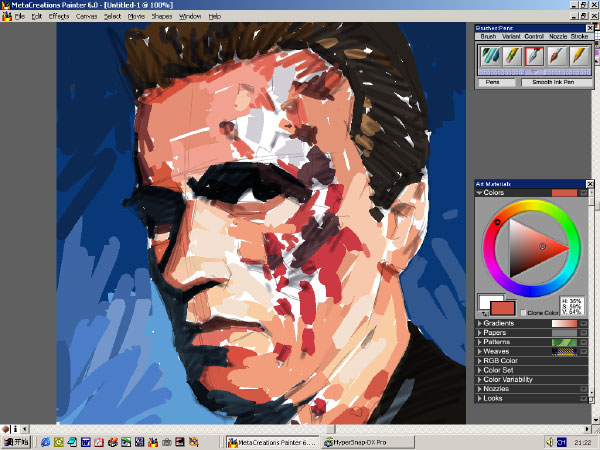Expand the Color Variability section
The height and width of the screenshot is (450, 600).
479,380
